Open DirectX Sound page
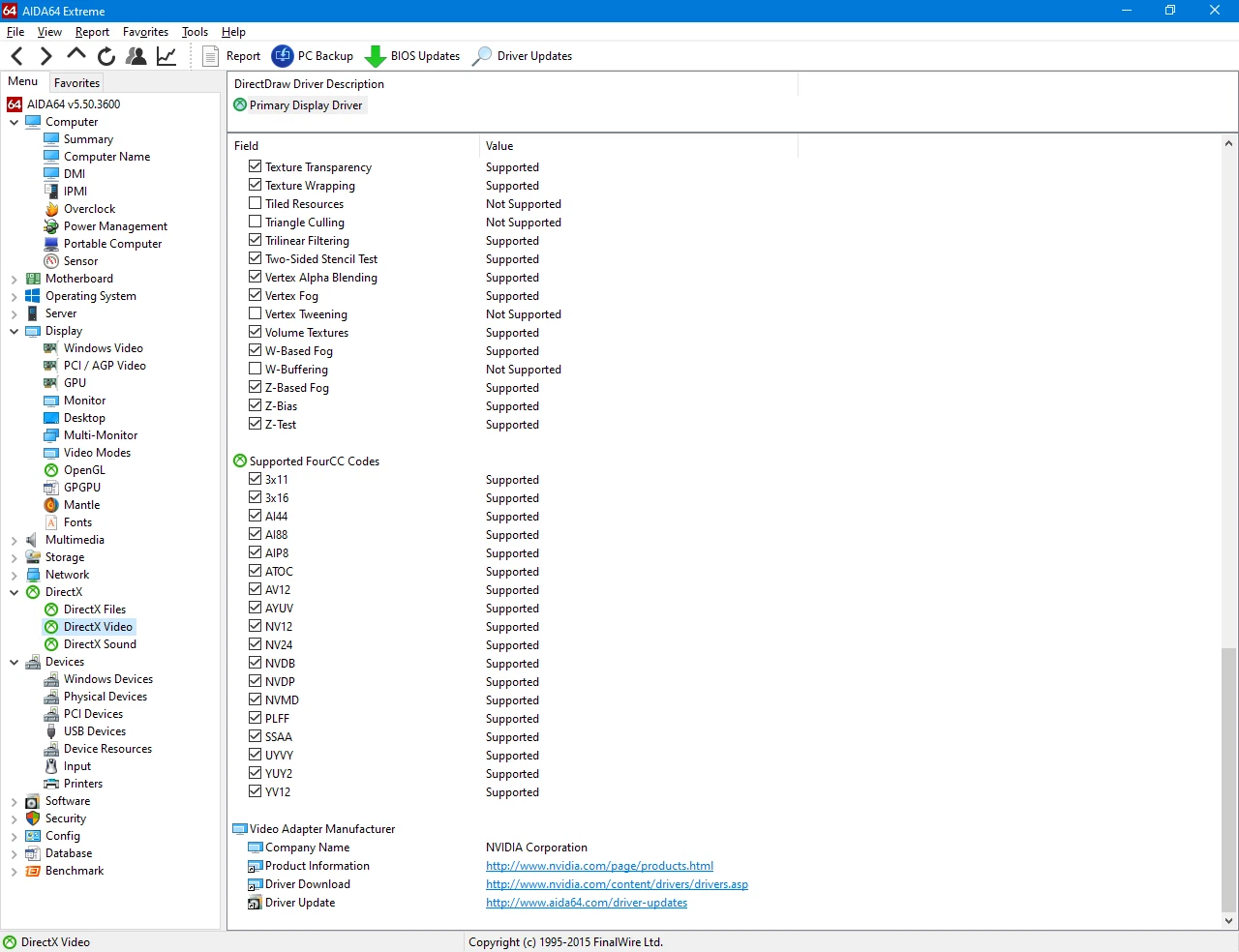 click(x=100, y=644)
